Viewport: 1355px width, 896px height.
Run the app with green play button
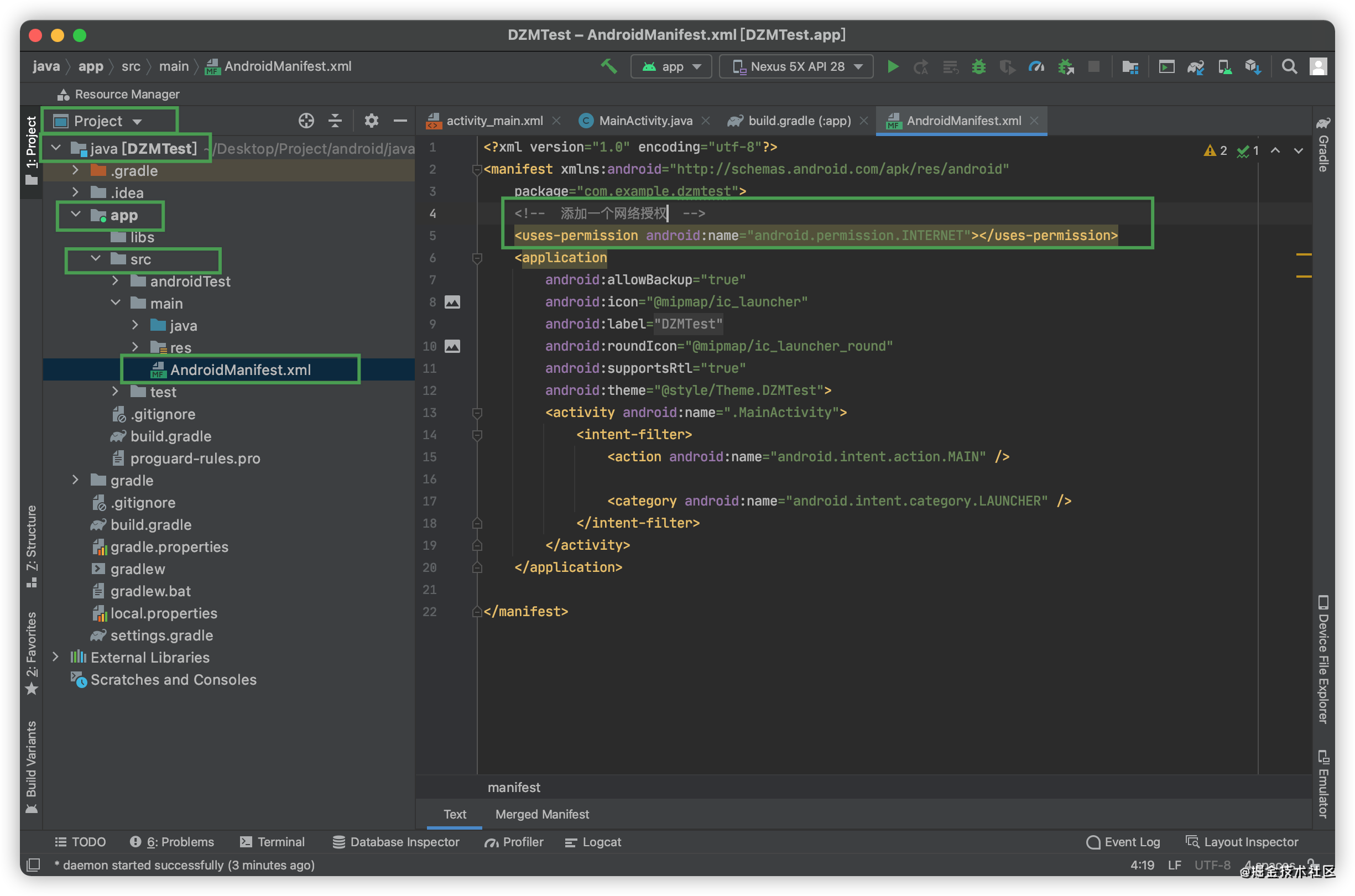tap(892, 67)
